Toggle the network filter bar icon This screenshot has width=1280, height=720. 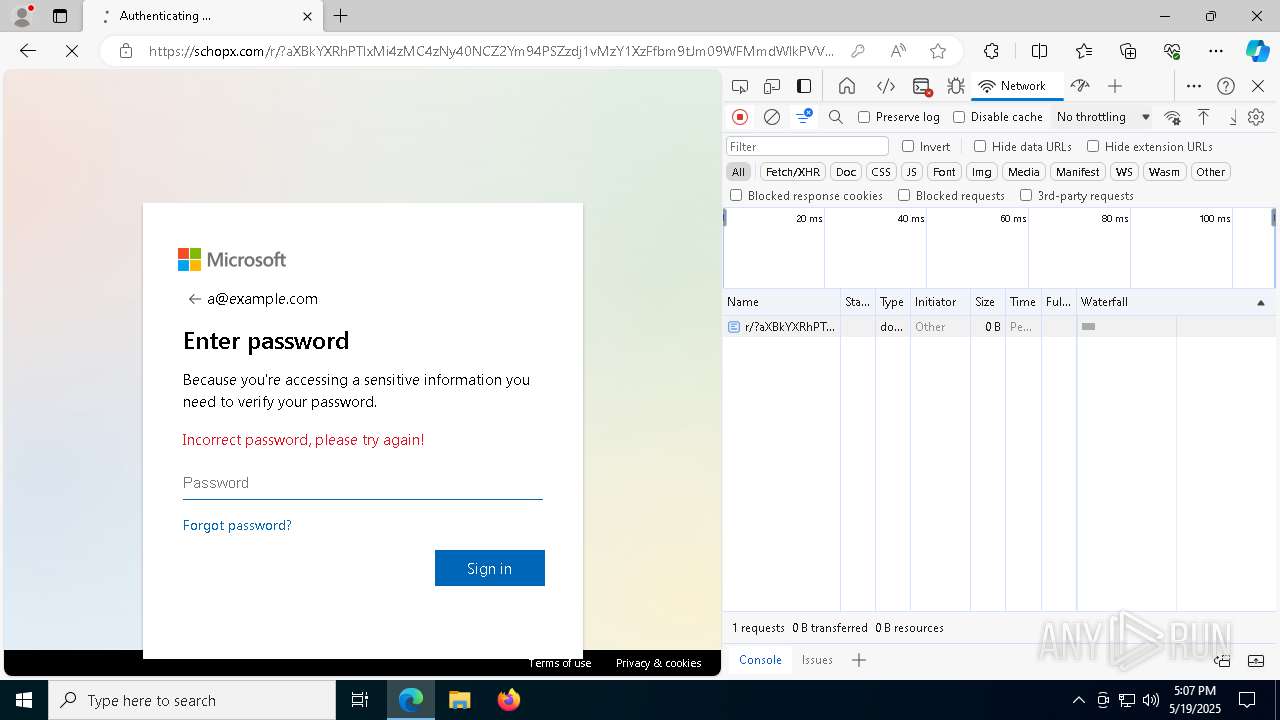[804, 117]
